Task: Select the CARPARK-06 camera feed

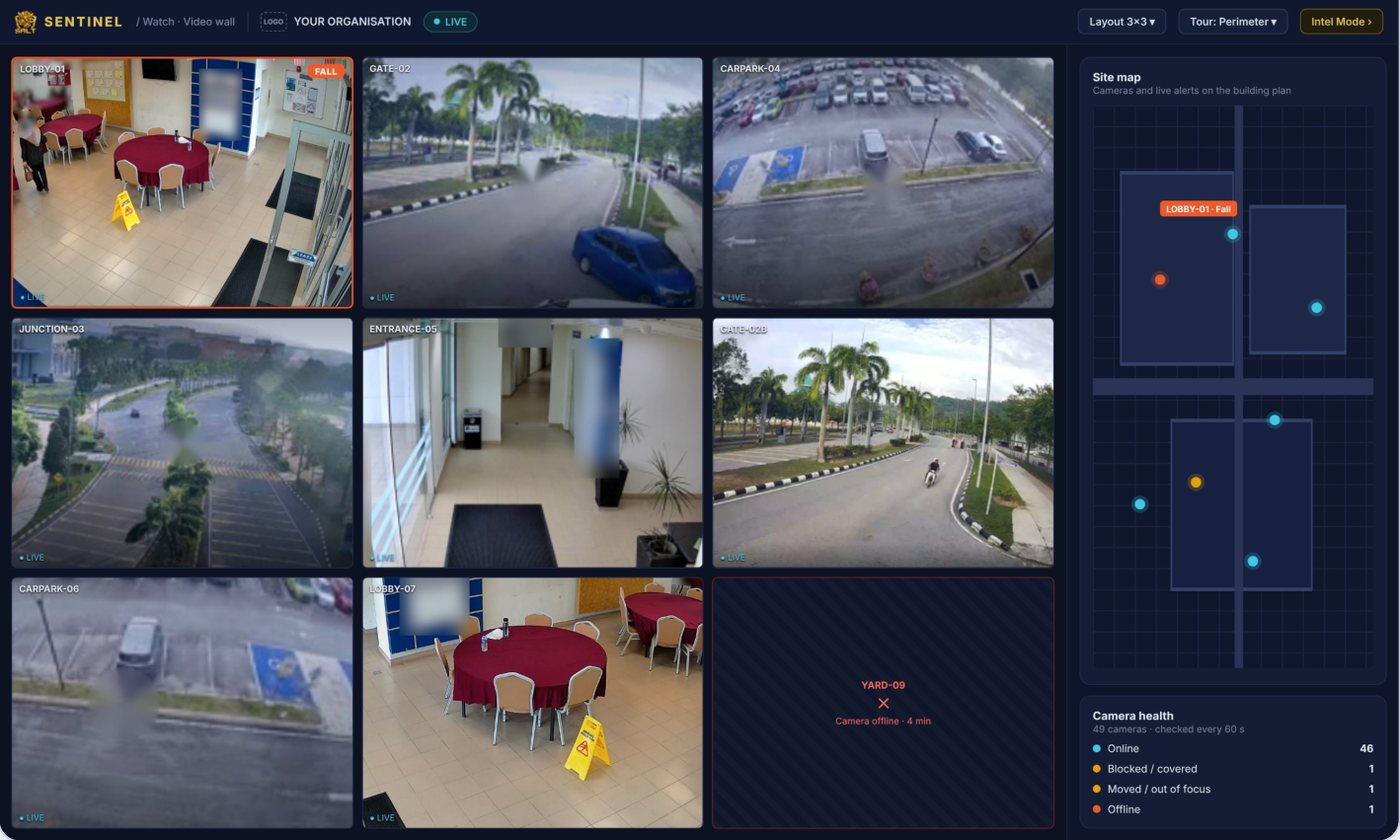Action: click(182, 703)
